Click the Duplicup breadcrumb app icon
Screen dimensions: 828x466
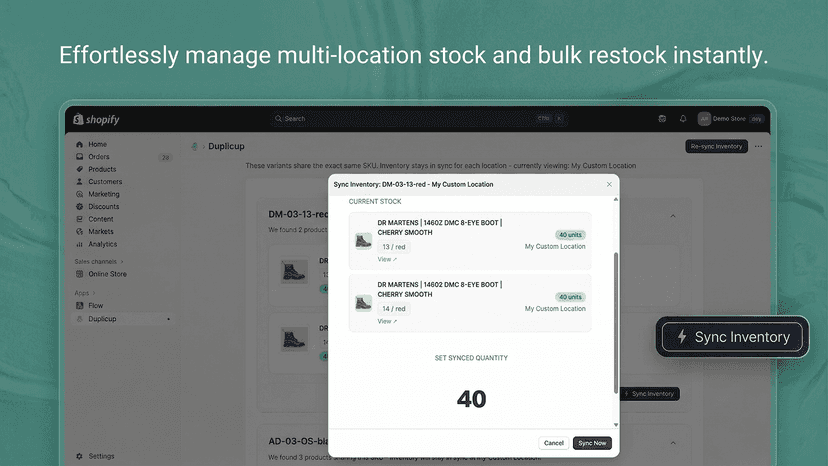pos(194,146)
